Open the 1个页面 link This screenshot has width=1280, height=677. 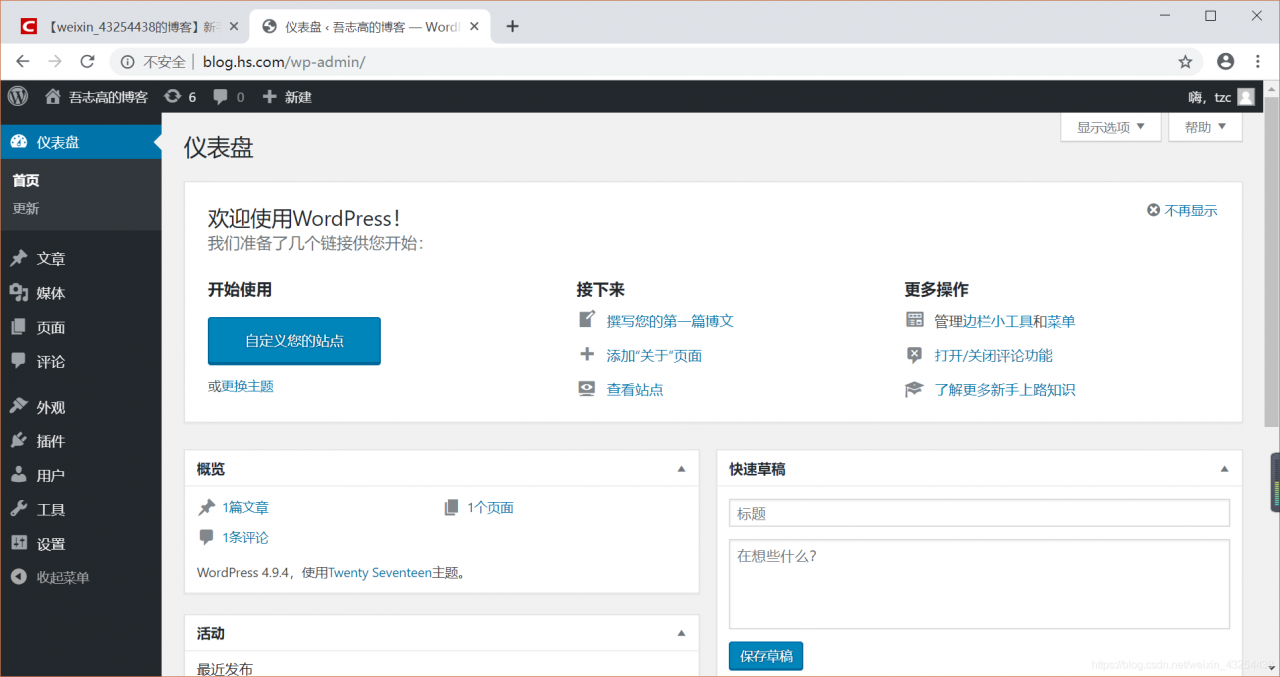point(490,508)
